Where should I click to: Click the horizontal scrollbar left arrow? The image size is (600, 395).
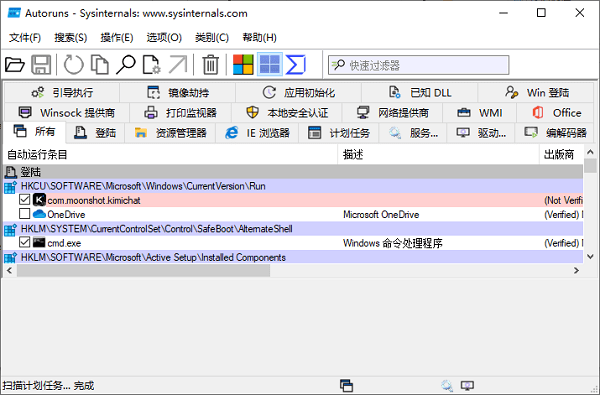coord(10,271)
